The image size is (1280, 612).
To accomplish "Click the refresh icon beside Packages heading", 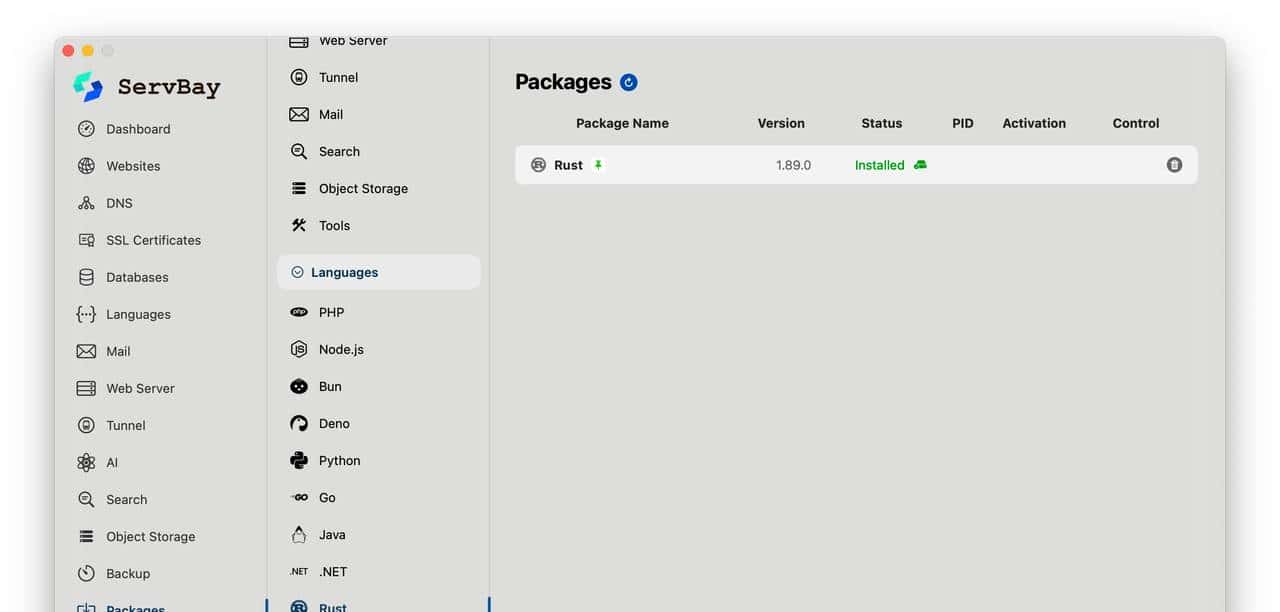I will pyautogui.click(x=628, y=82).
